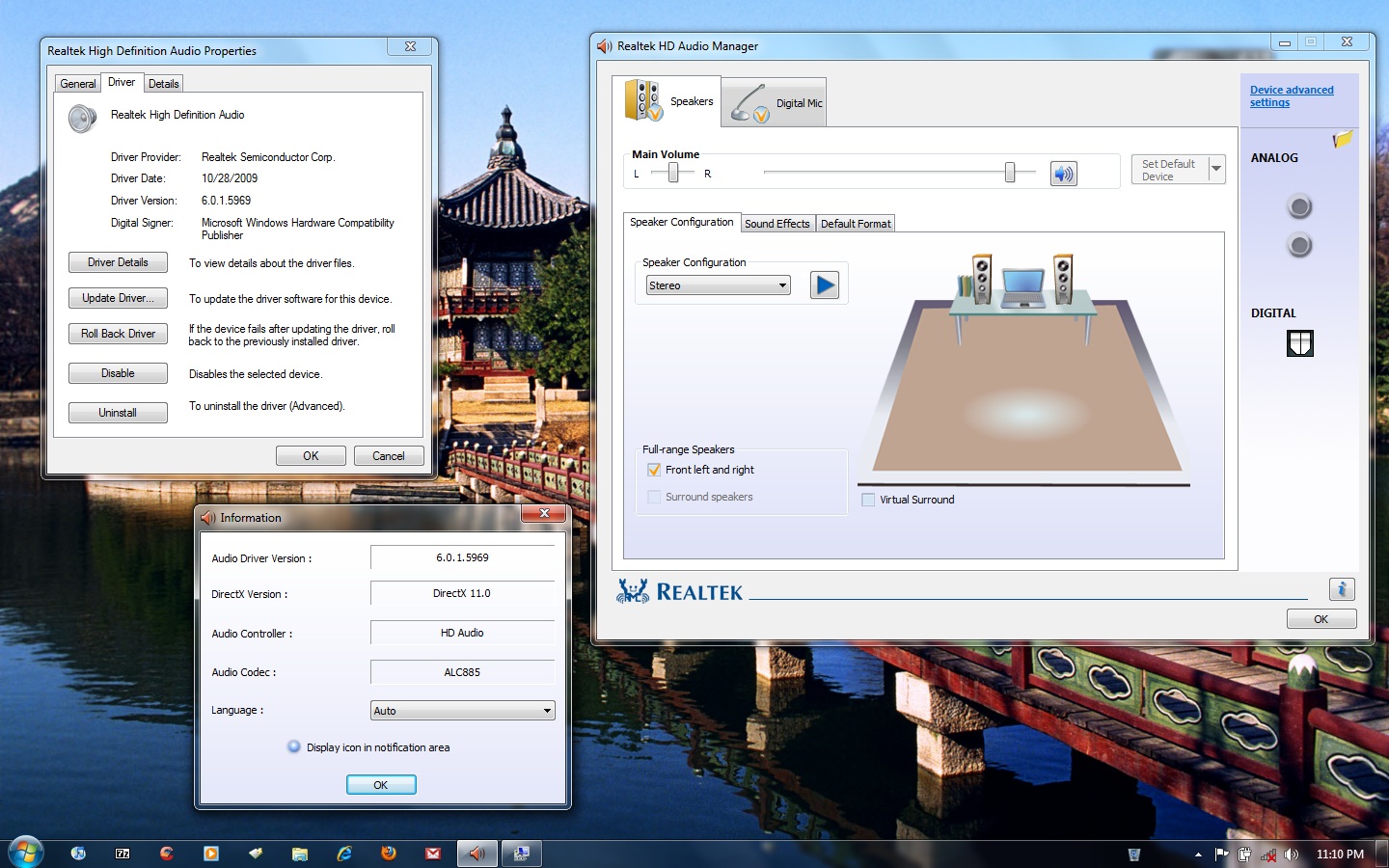Open Details tab in Properties dialog
The width and height of the screenshot is (1389, 868).
(164, 84)
